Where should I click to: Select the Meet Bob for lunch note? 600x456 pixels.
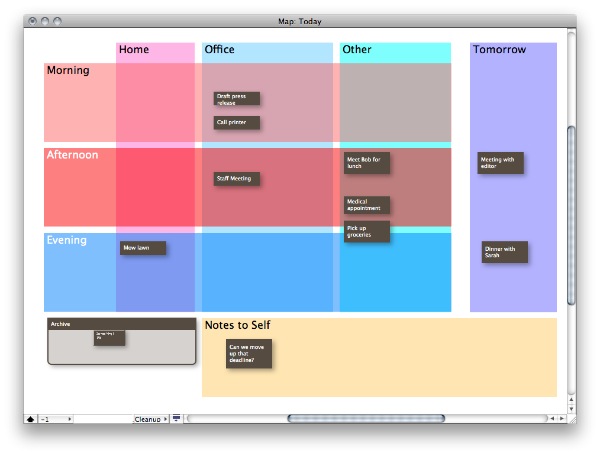pyautogui.click(x=366, y=162)
